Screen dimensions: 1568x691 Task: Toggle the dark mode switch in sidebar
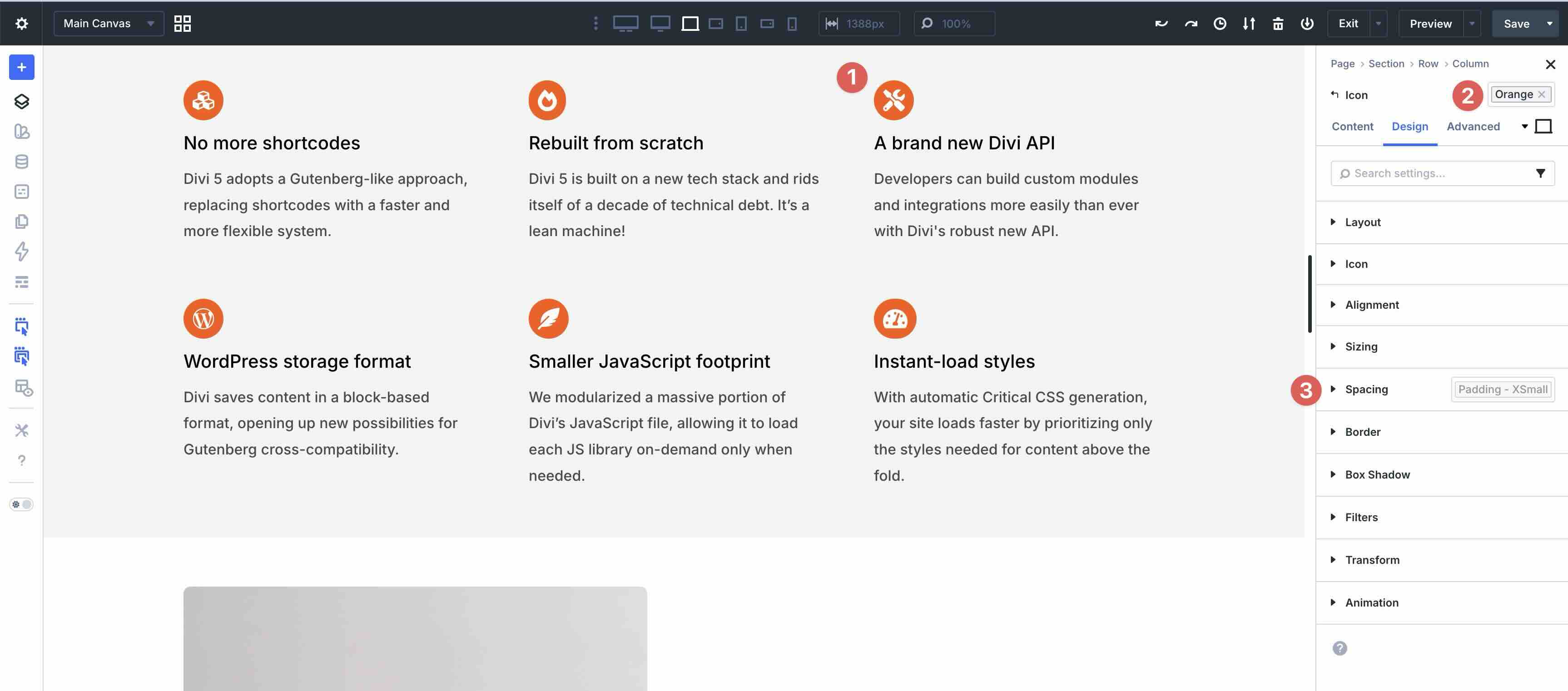21,504
